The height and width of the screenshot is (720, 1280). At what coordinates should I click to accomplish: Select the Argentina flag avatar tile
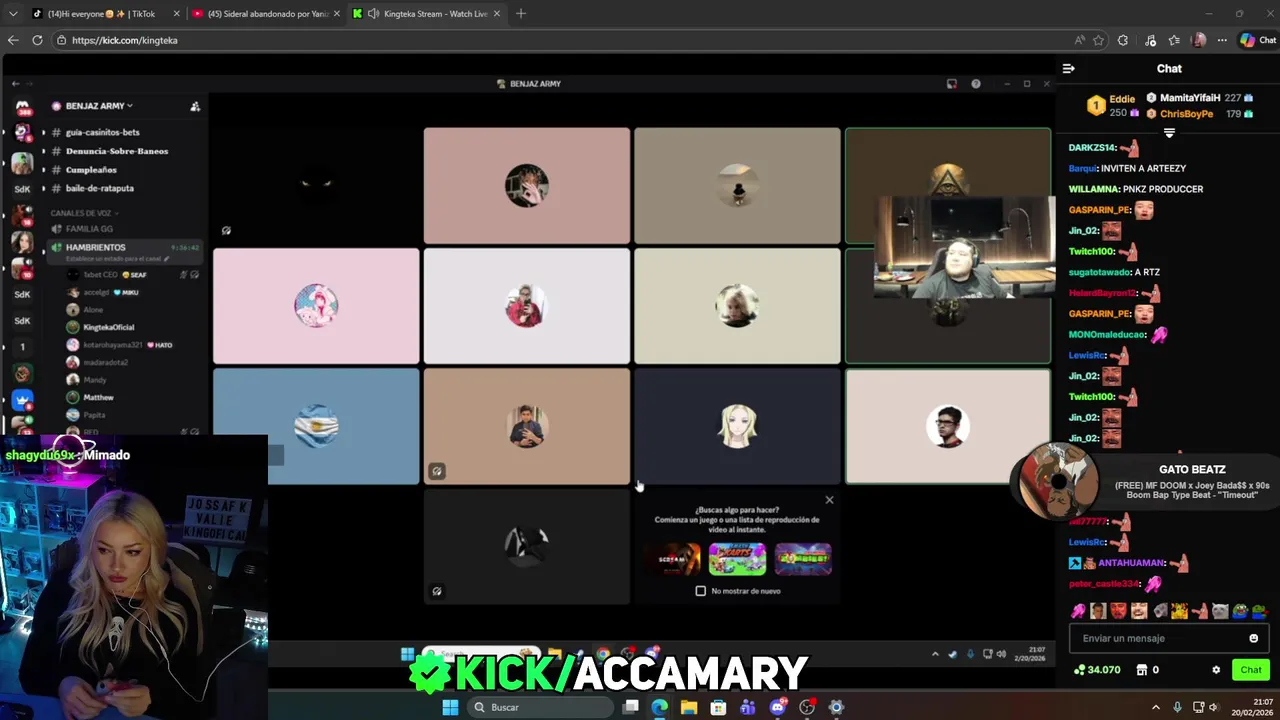pos(316,426)
